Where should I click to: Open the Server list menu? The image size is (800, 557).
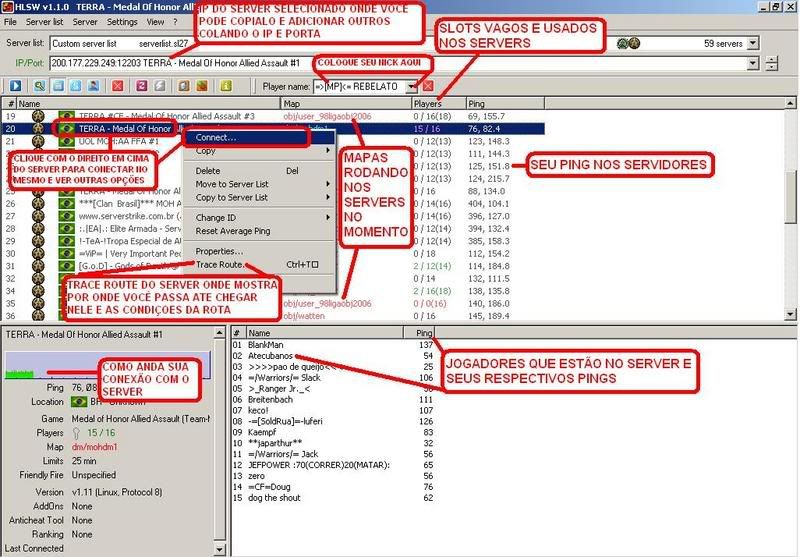(45, 22)
